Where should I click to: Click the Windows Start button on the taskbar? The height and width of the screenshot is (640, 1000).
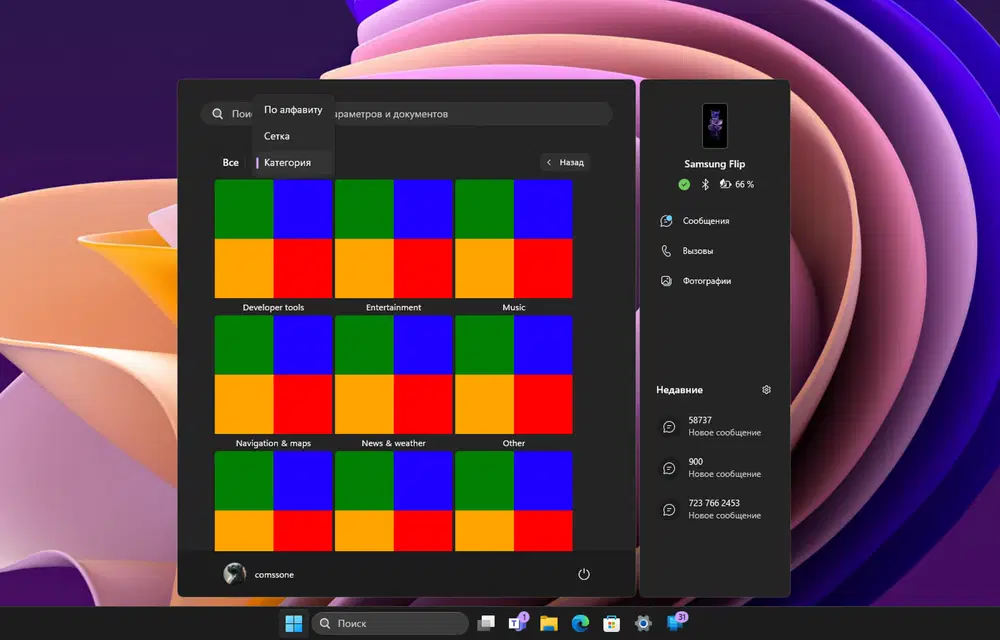tap(294, 623)
